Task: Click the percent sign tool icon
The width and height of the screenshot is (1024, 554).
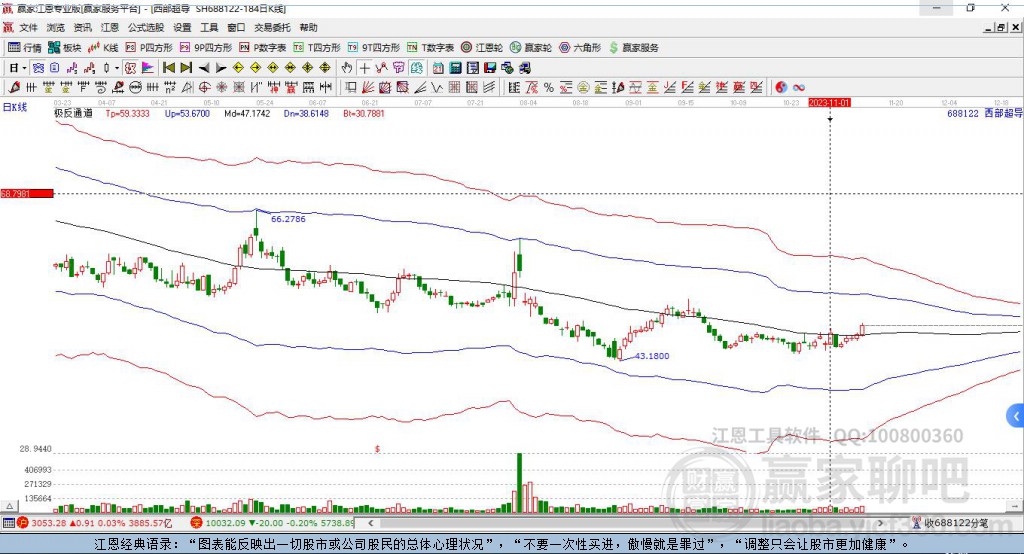Action: click(549, 88)
